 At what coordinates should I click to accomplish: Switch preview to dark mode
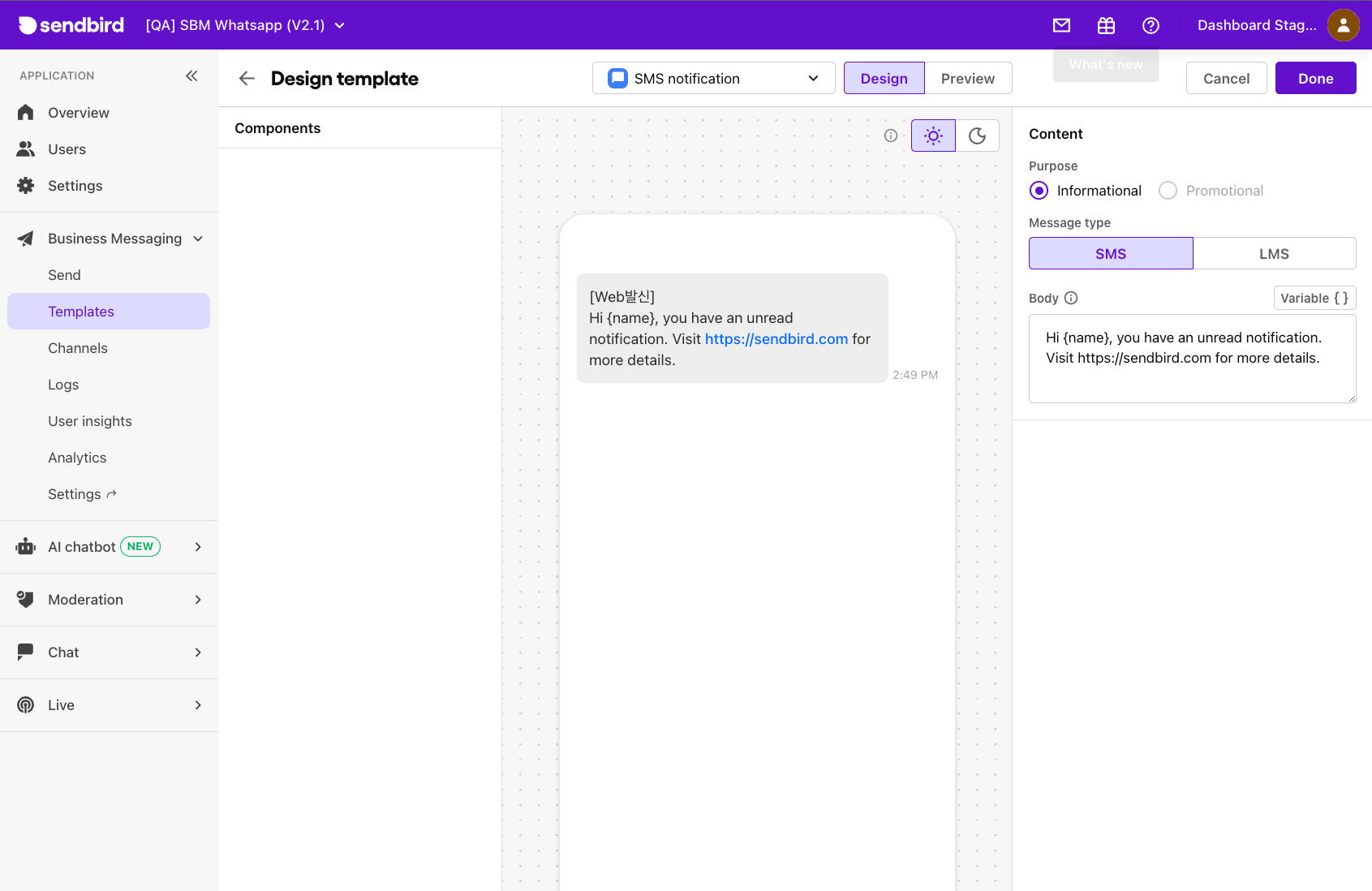pyautogui.click(x=978, y=136)
